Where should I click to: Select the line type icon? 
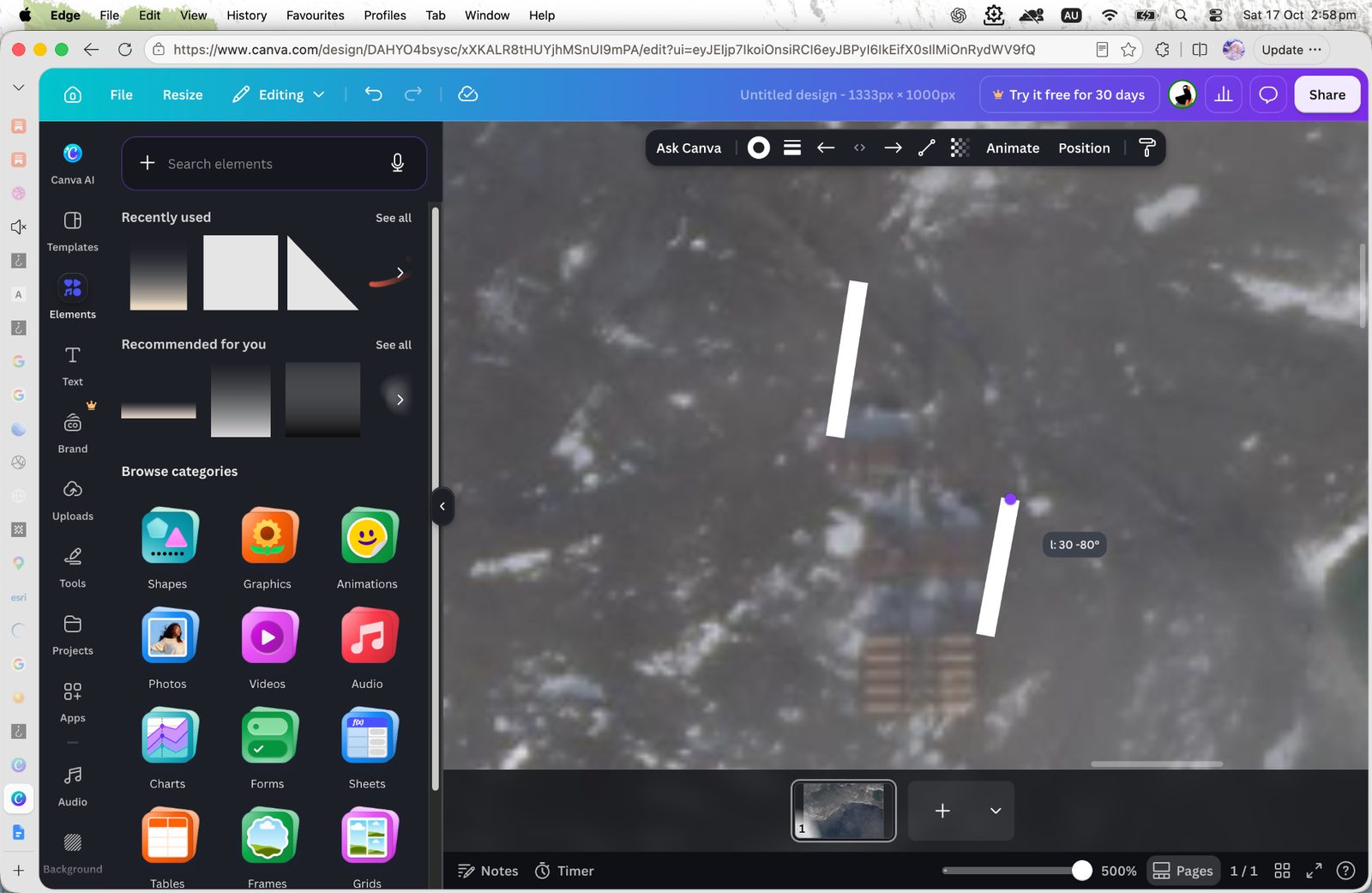pos(926,148)
